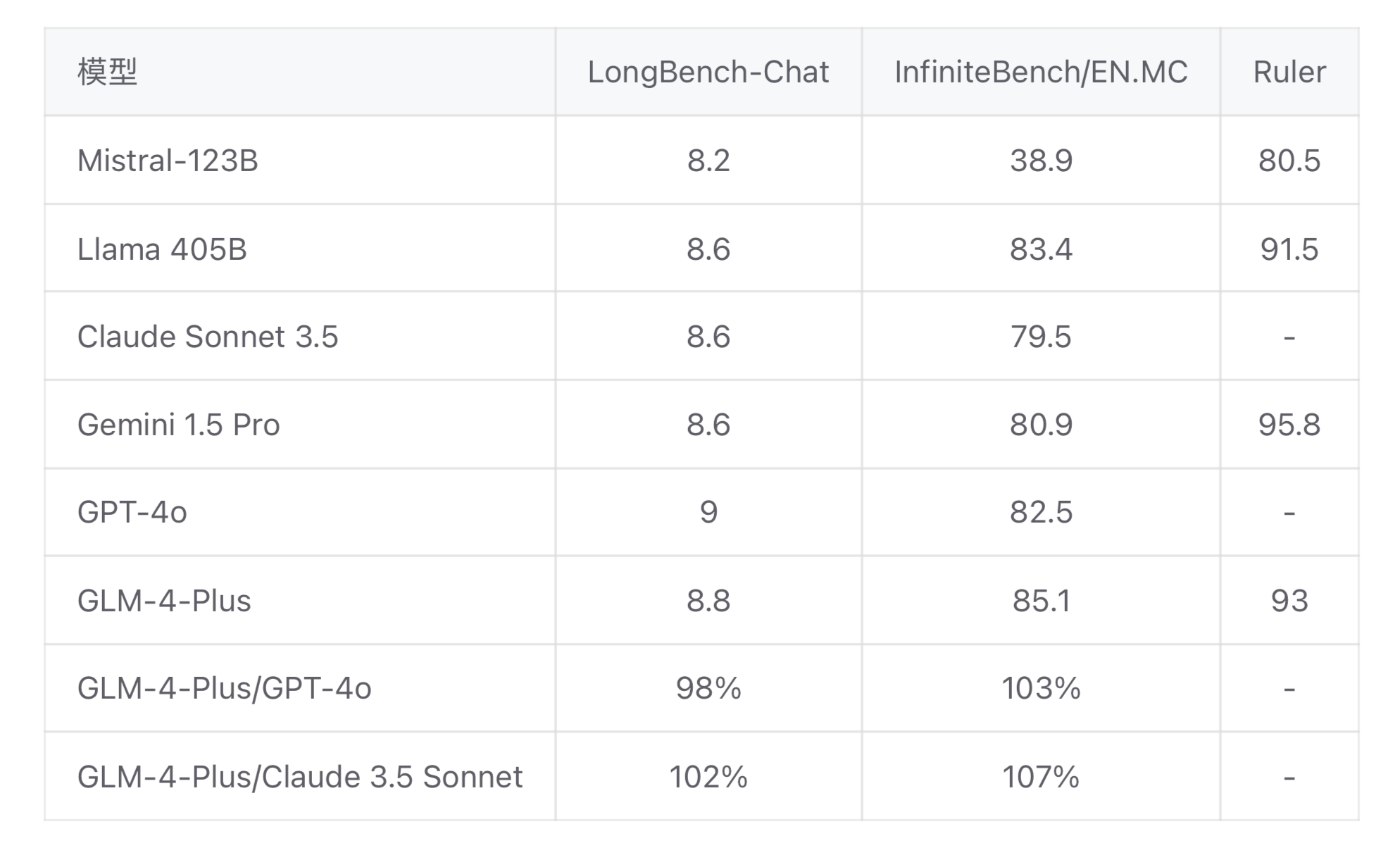The height and width of the screenshot is (848, 1400).
Task: Select the LongBench-Chat column header
Action: 708,72
